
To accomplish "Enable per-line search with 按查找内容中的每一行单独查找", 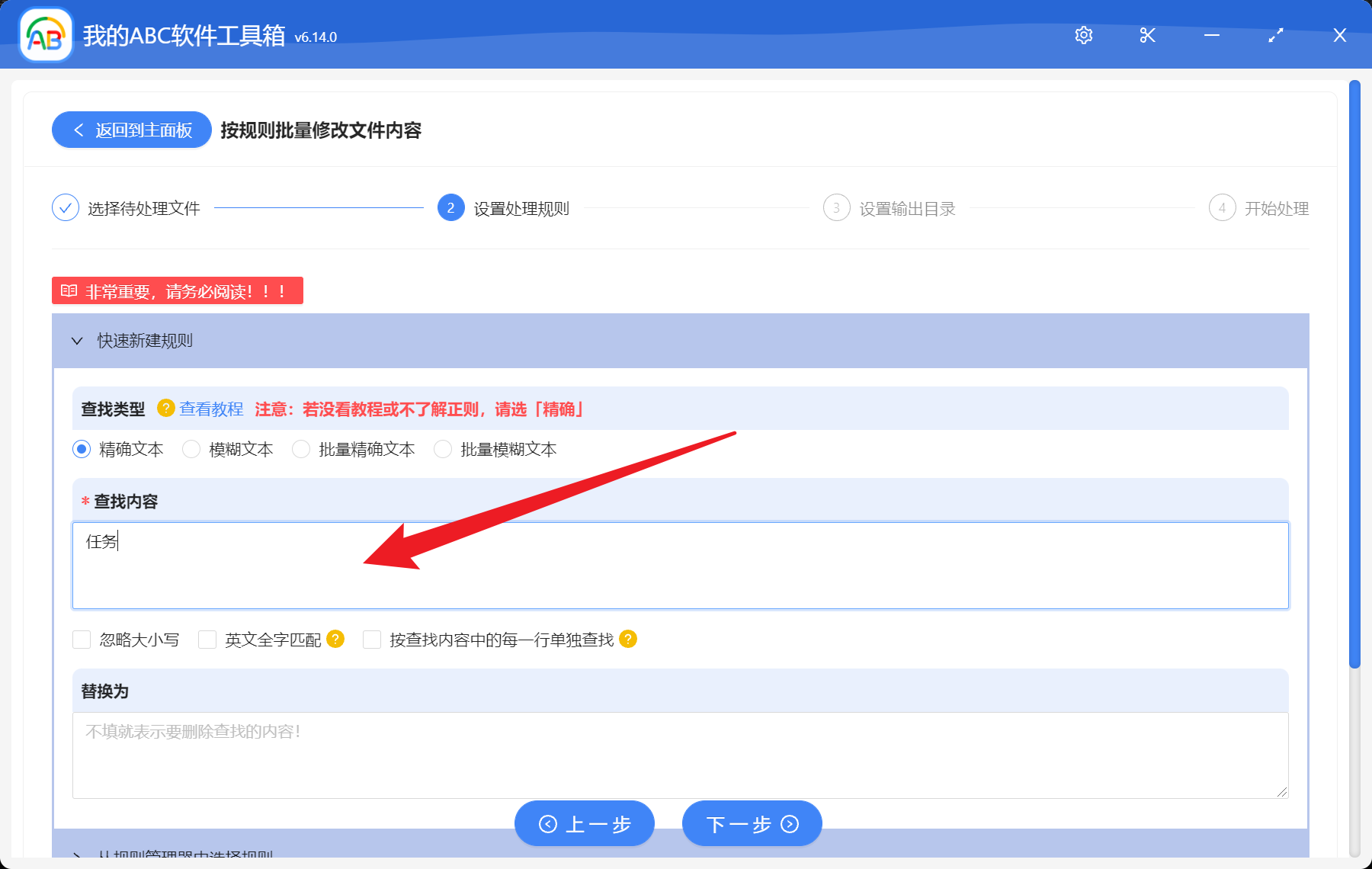I will click(x=371, y=640).
